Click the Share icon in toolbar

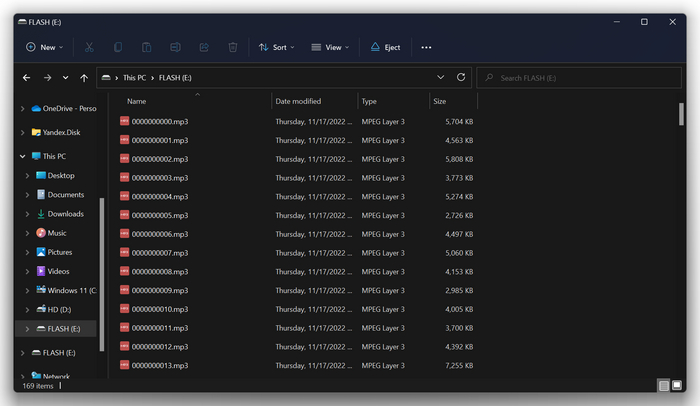[x=204, y=47]
